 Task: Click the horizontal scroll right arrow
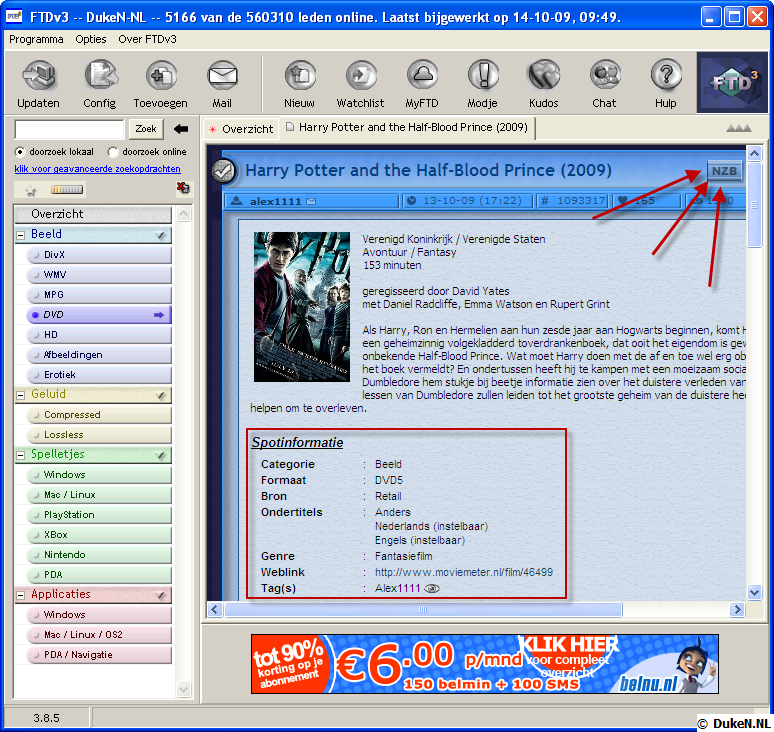(x=737, y=610)
